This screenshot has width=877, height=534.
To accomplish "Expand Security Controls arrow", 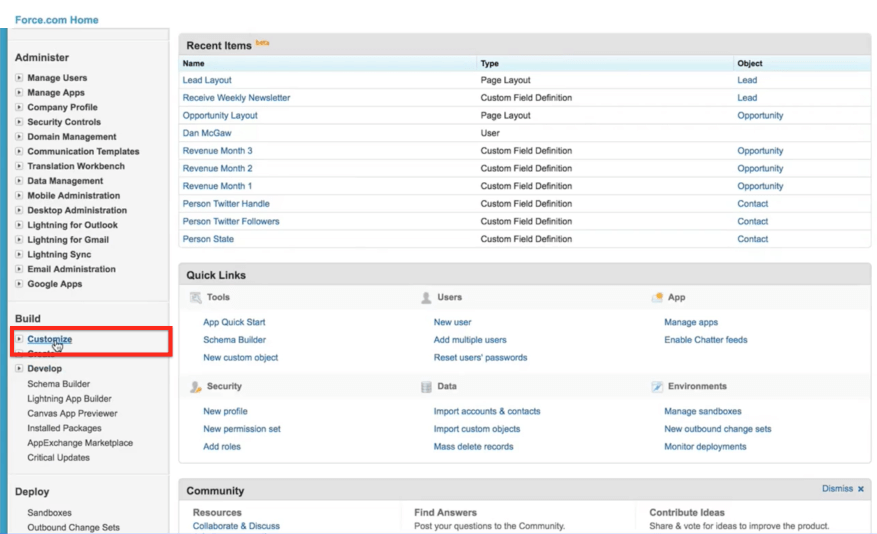I will [x=19, y=122].
